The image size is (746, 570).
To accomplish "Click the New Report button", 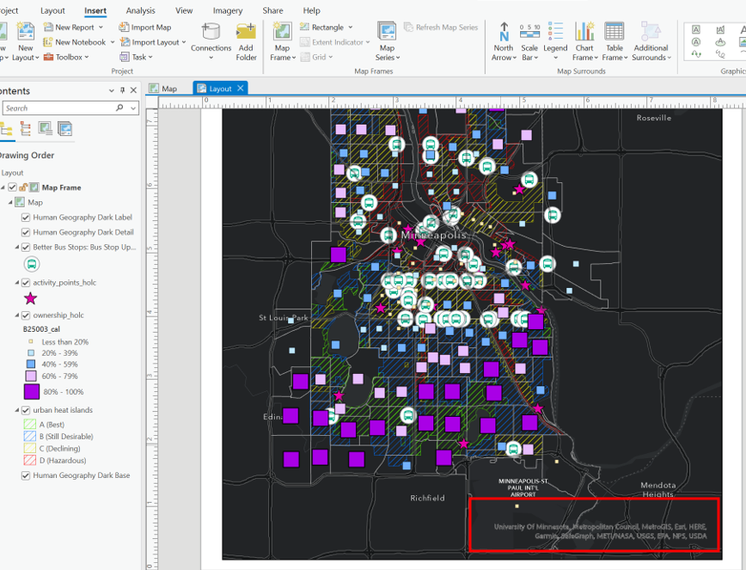I will coord(75,27).
